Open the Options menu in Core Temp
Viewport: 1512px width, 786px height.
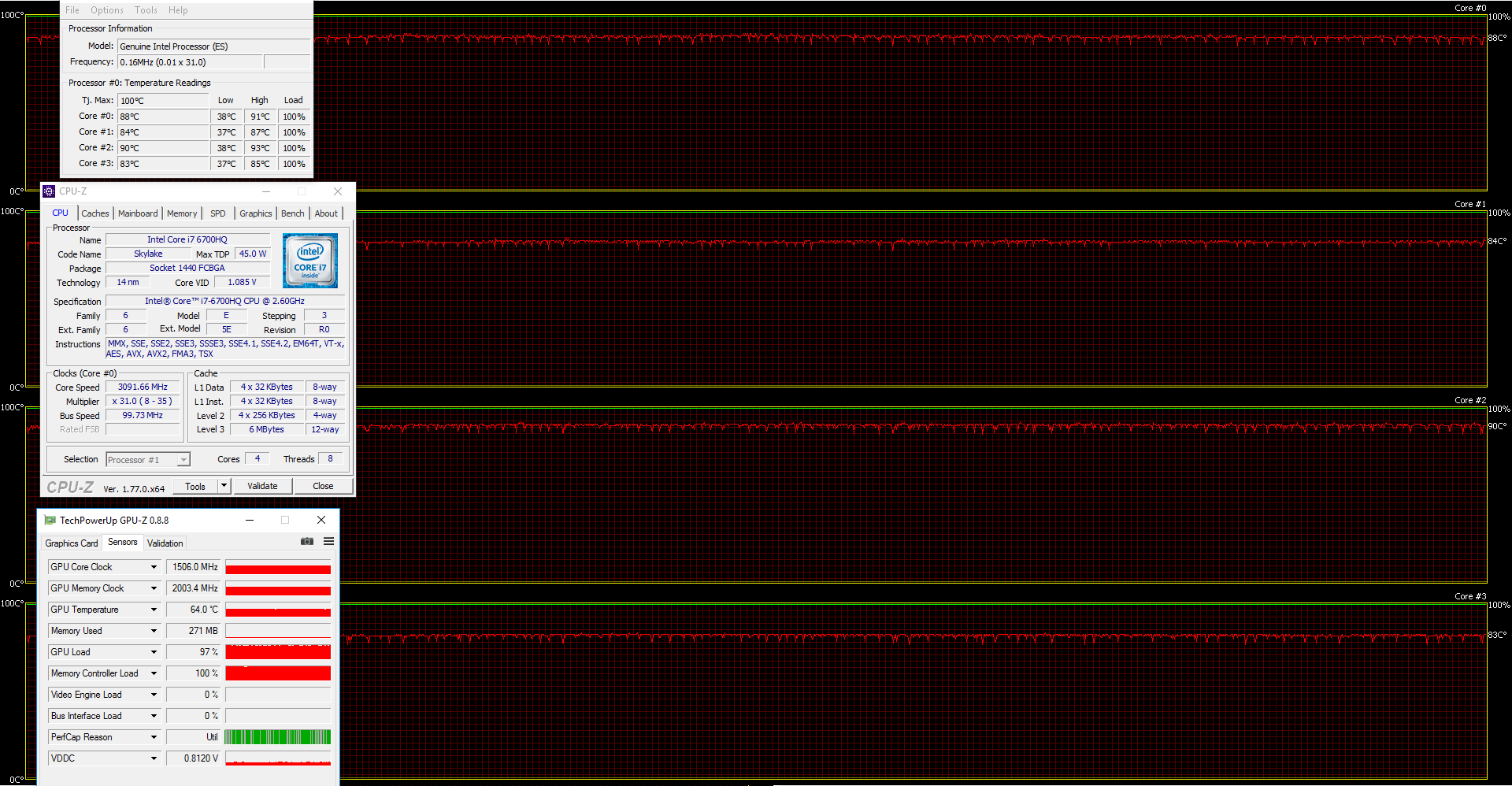[x=107, y=10]
